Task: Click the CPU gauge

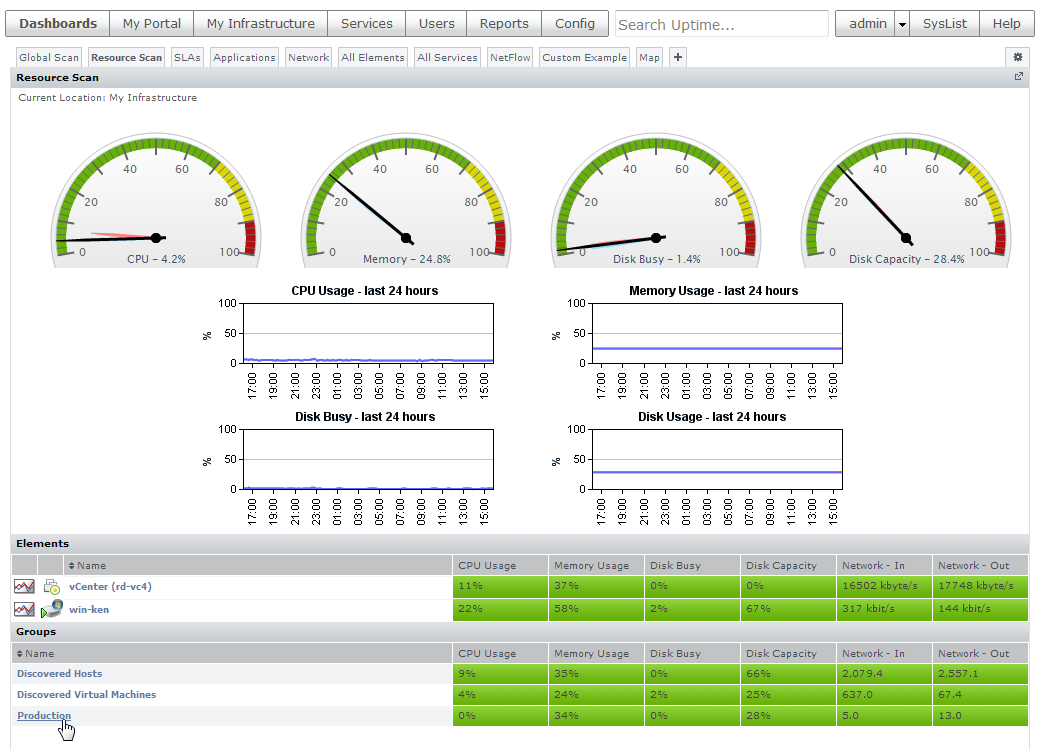Action: (x=156, y=201)
